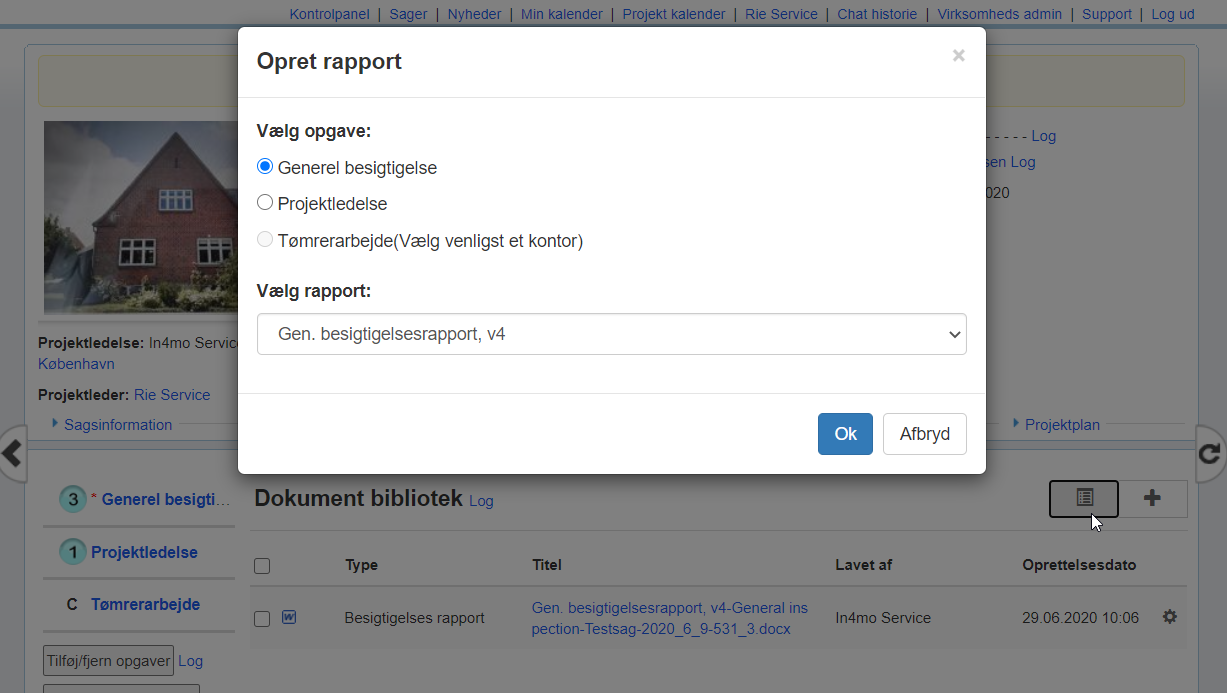
Task: Select the Generel besigtigelse radio option
Action: pos(265,167)
